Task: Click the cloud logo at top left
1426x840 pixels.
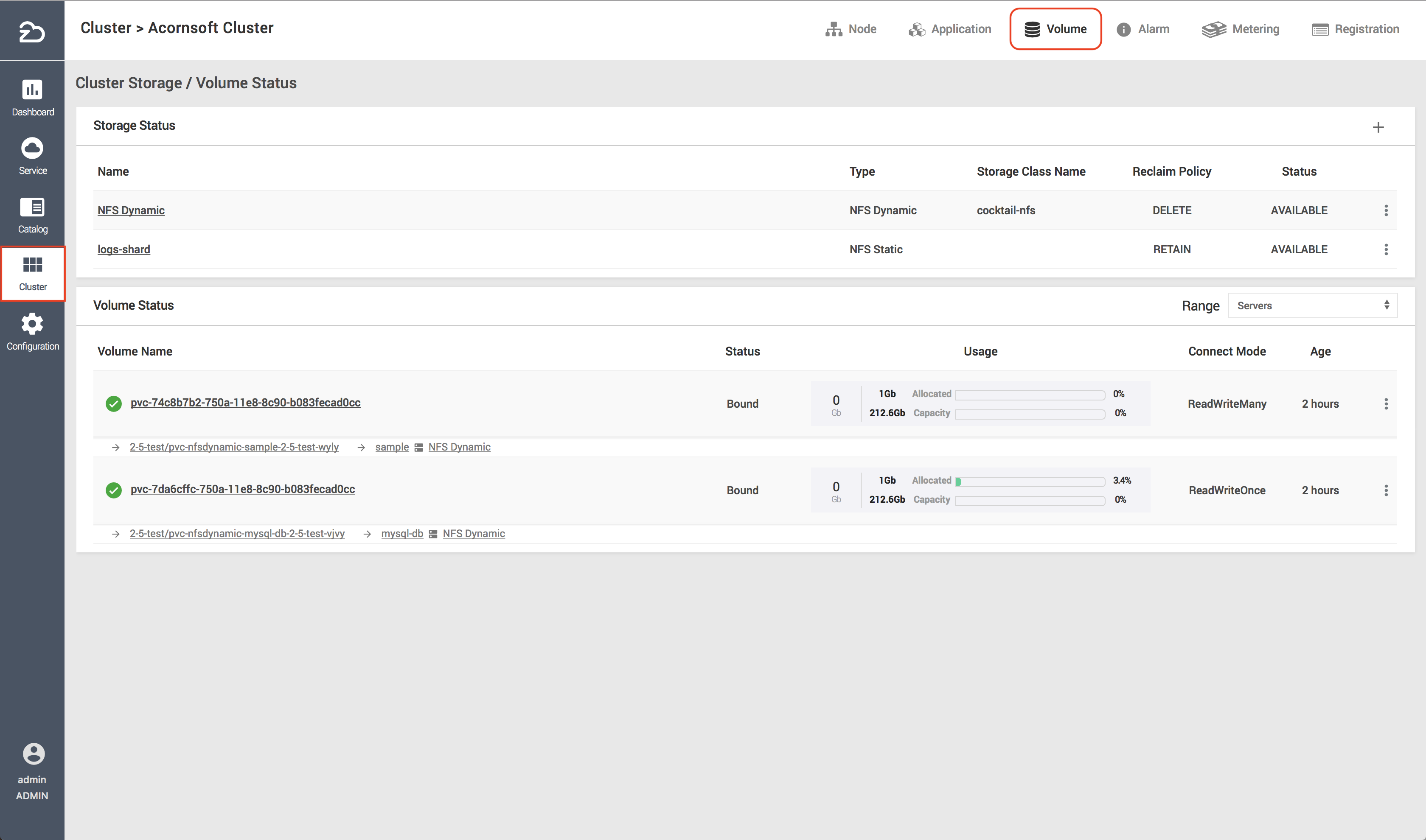Action: click(32, 32)
